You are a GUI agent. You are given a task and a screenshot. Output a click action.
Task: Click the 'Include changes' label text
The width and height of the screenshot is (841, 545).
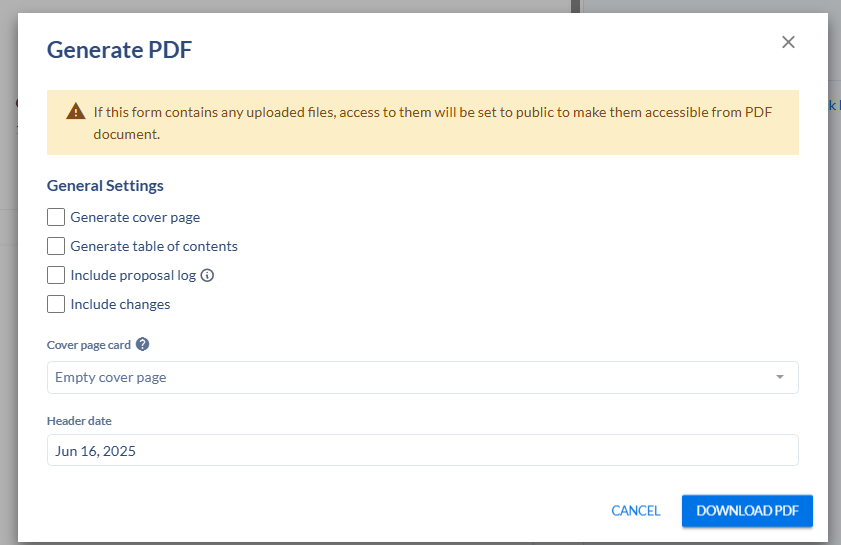point(120,304)
